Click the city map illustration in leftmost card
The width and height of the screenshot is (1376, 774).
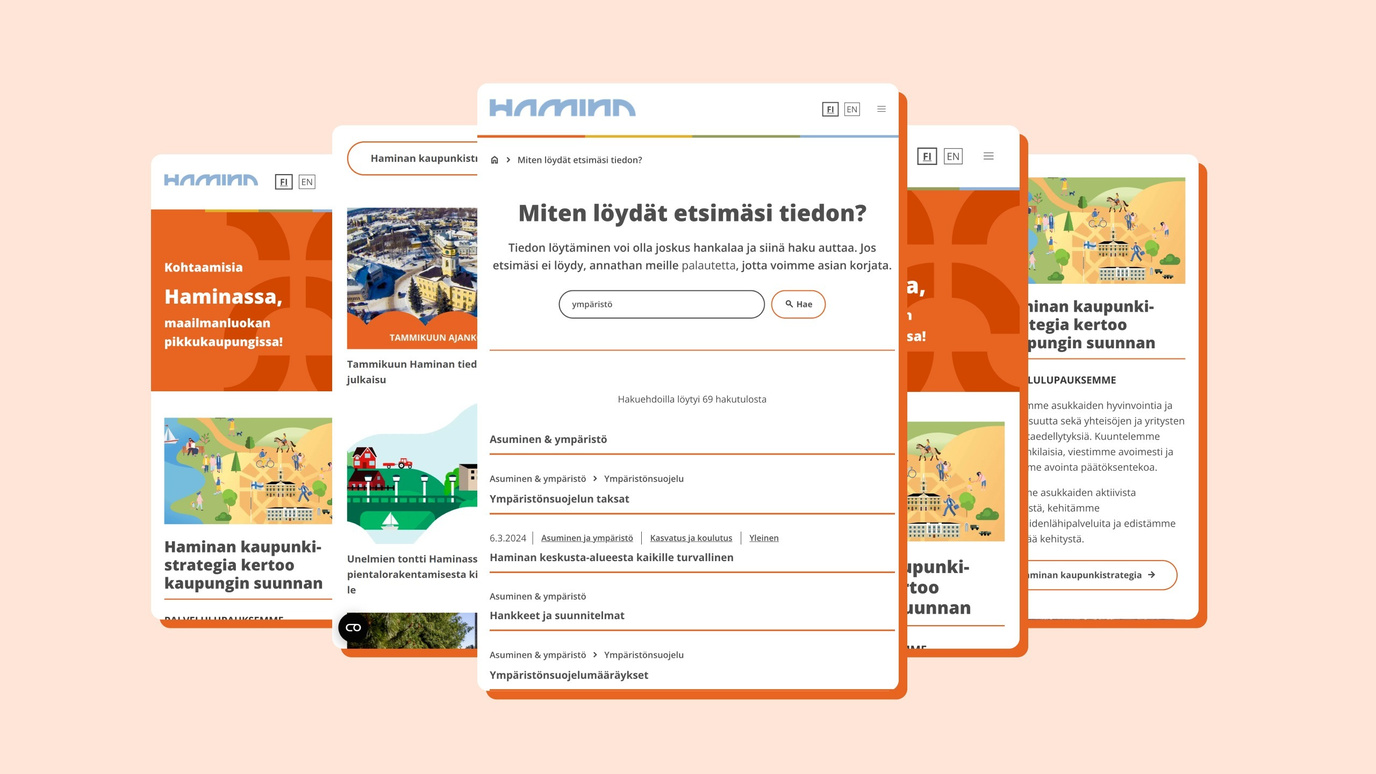(248, 471)
